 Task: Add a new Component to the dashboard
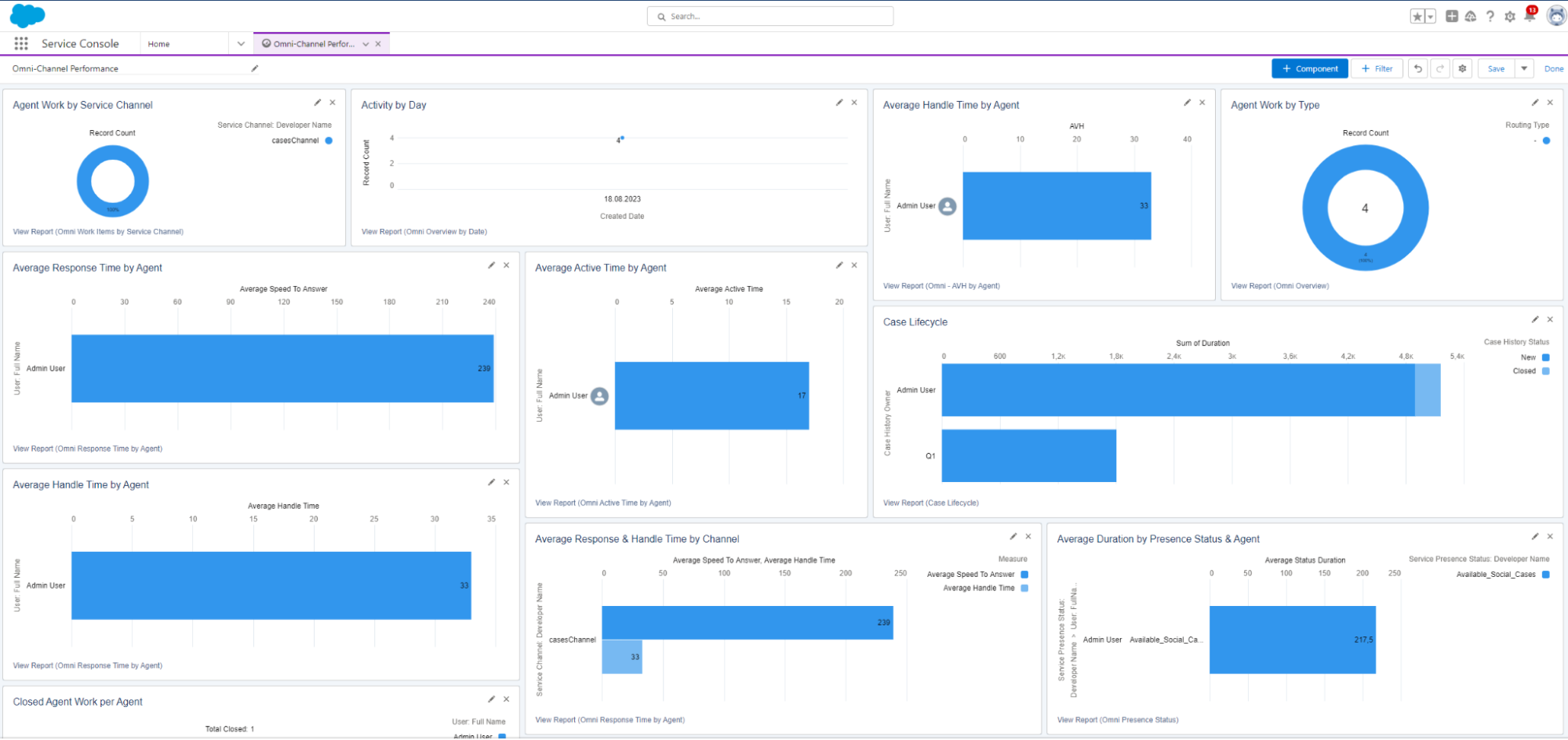(1309, 68)
